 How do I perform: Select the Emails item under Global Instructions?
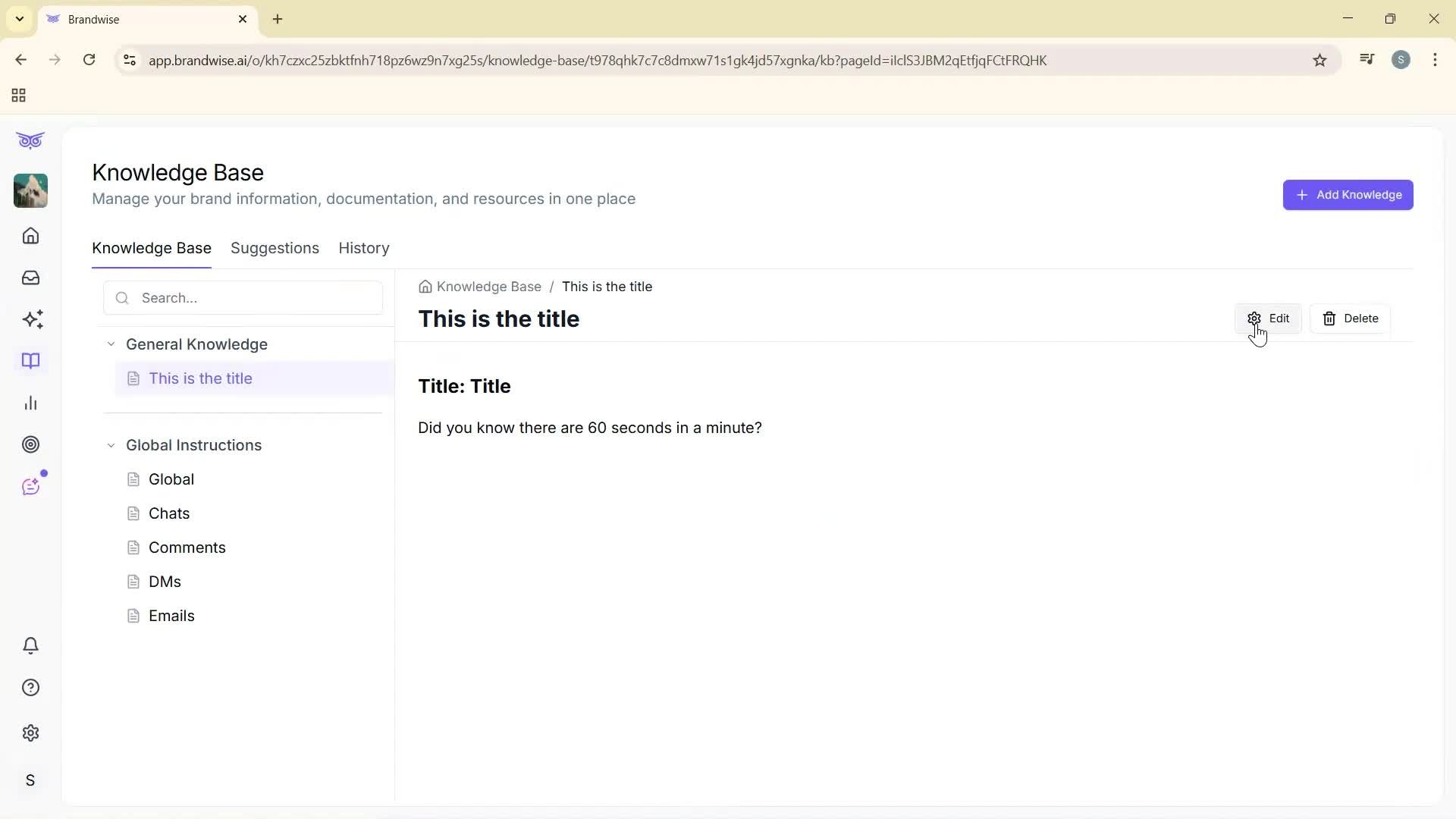coord(171,616)
